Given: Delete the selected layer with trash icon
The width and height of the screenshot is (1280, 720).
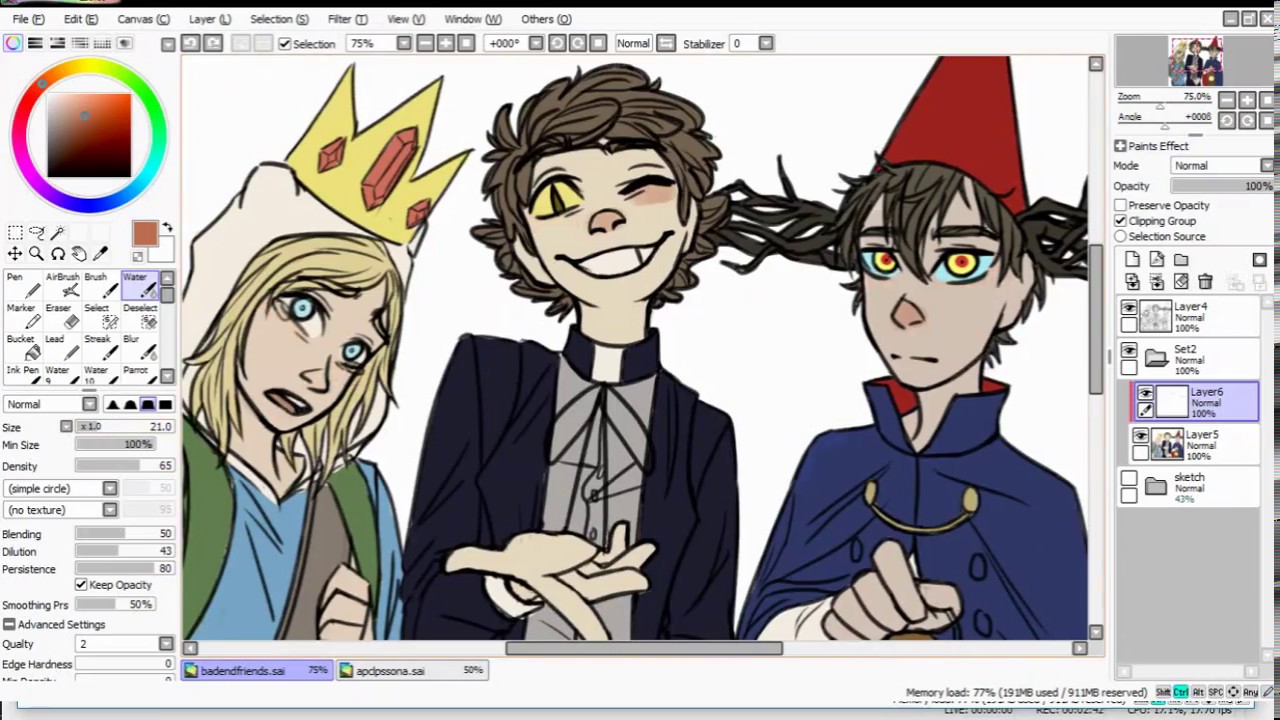Looking at the screenshot, I should (1205, 283).
